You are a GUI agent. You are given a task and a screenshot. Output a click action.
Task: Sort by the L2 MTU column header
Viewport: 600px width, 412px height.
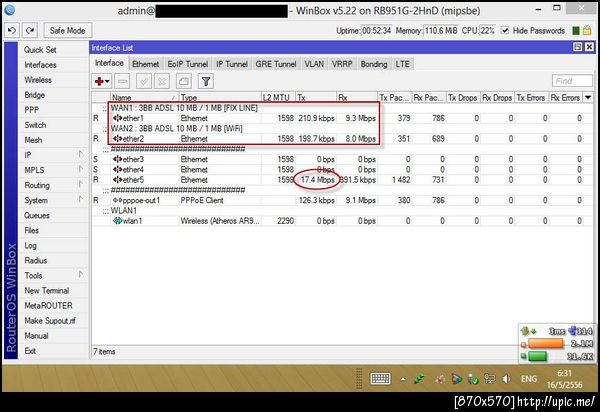coord(278,98)
